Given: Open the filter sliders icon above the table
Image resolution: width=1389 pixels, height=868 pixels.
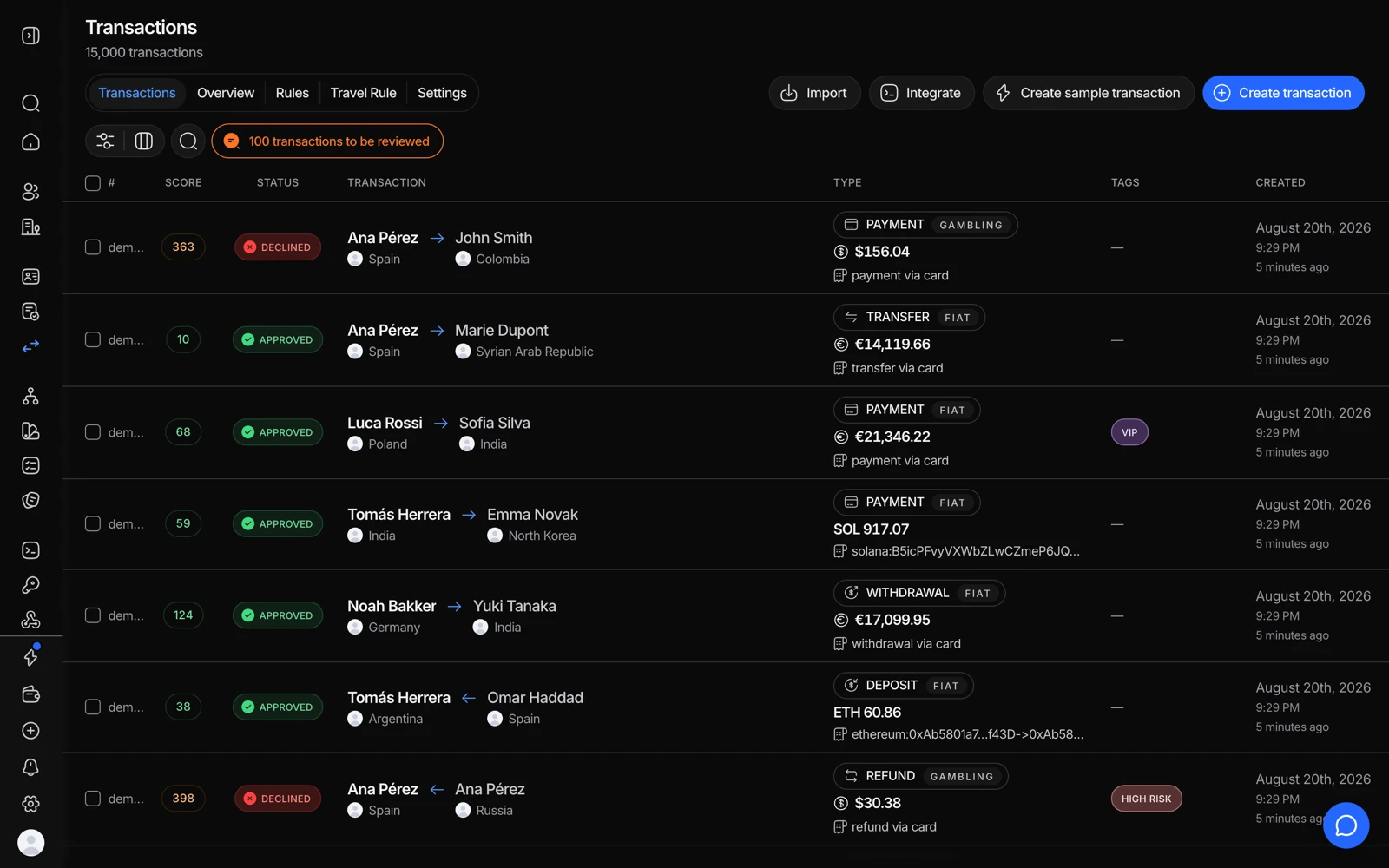Looking at the screenshot, I should [x=105, y=141].
